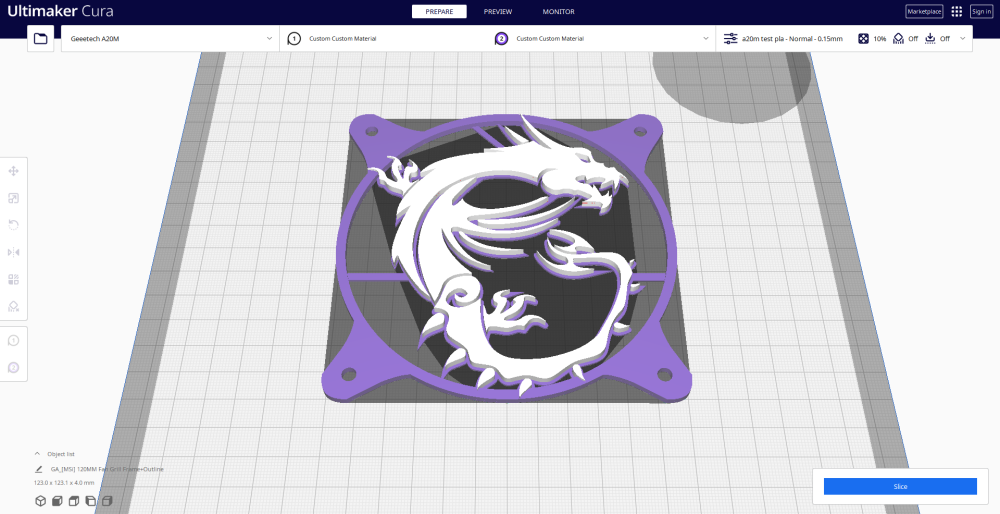Open the Marketplace
1000x514 pixels.
pyautogui.click(x=924, y=11)
